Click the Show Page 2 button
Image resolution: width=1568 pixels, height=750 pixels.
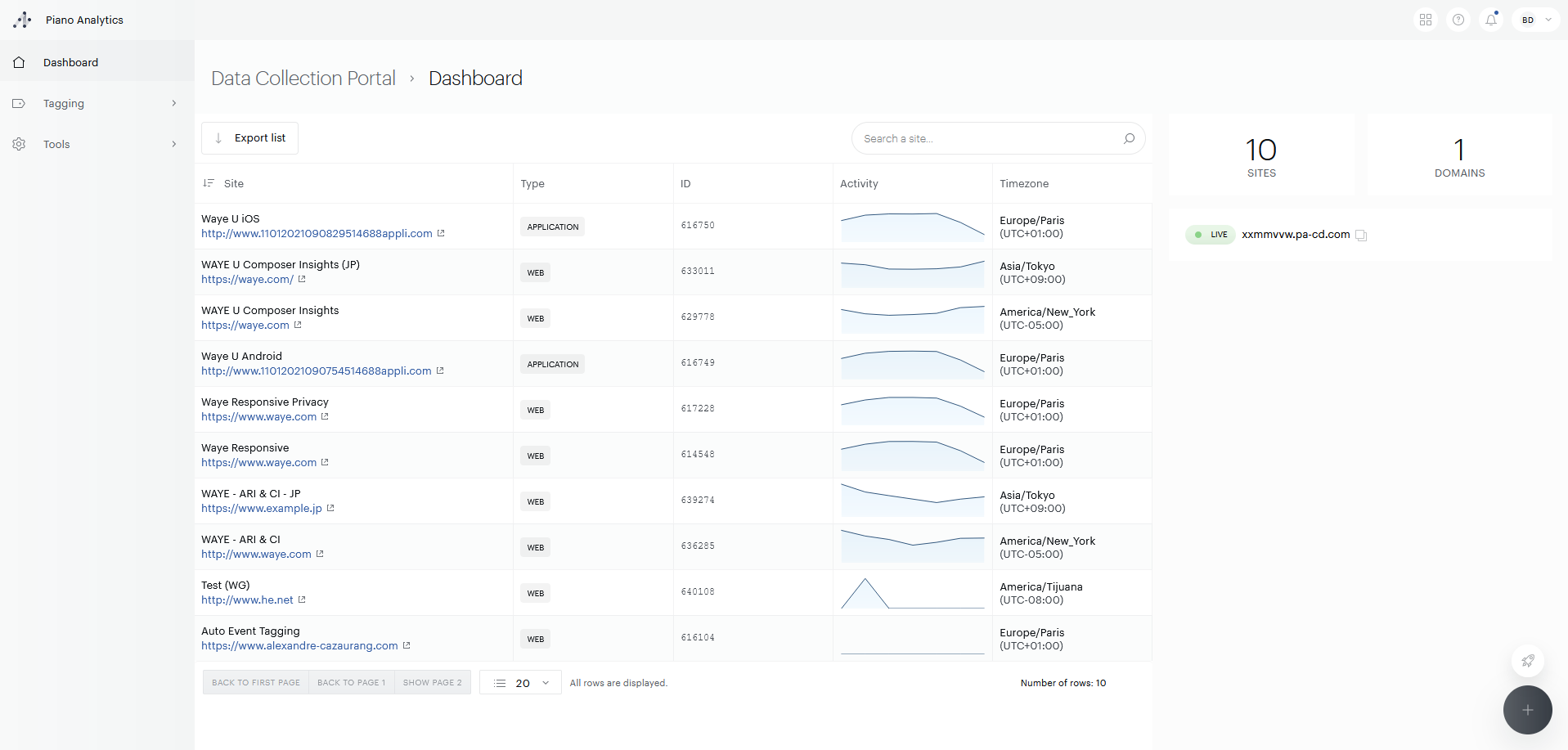[x=432, y=683]
